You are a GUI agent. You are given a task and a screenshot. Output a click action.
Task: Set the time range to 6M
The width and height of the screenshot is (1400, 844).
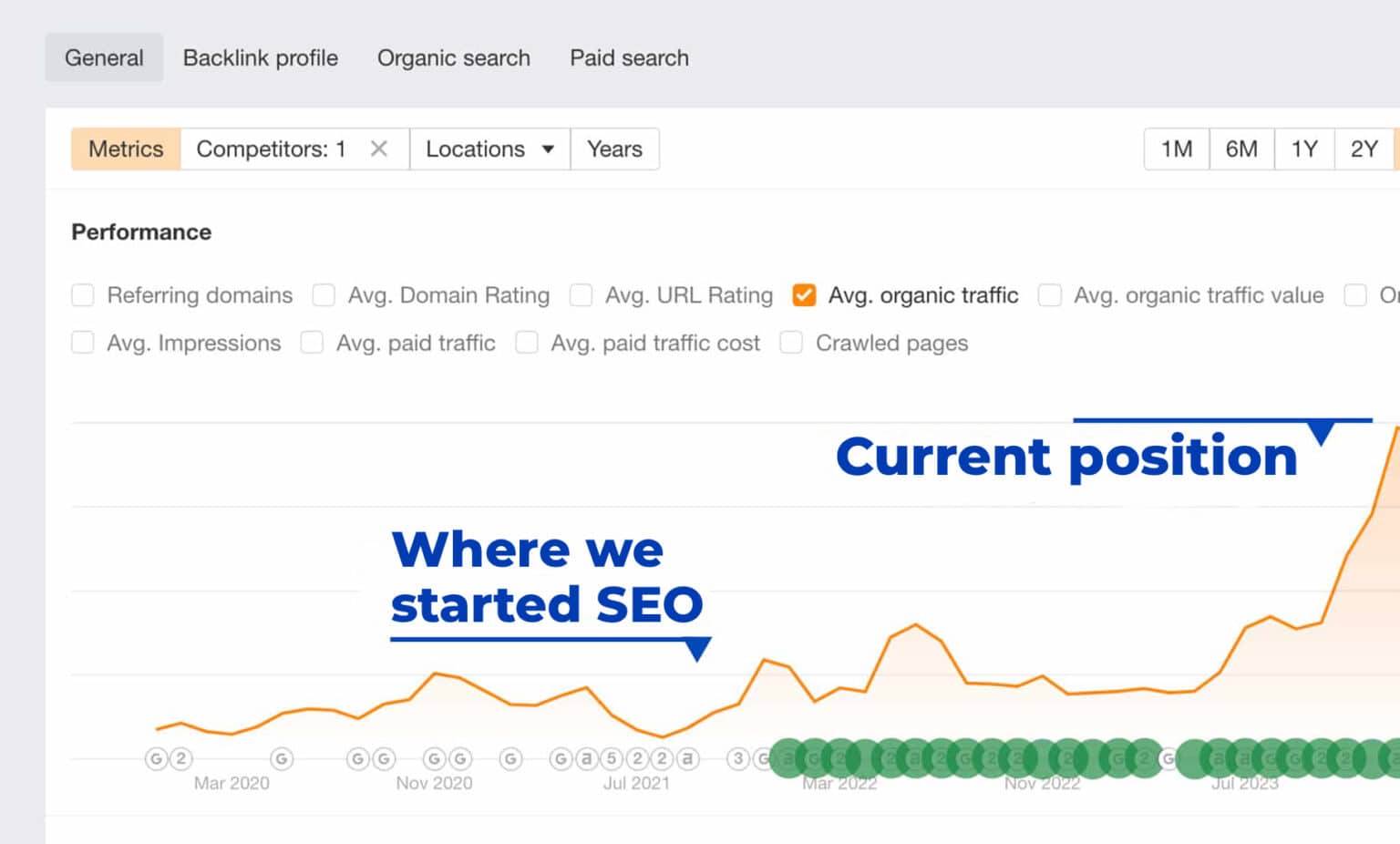(x=1240, y=149)
